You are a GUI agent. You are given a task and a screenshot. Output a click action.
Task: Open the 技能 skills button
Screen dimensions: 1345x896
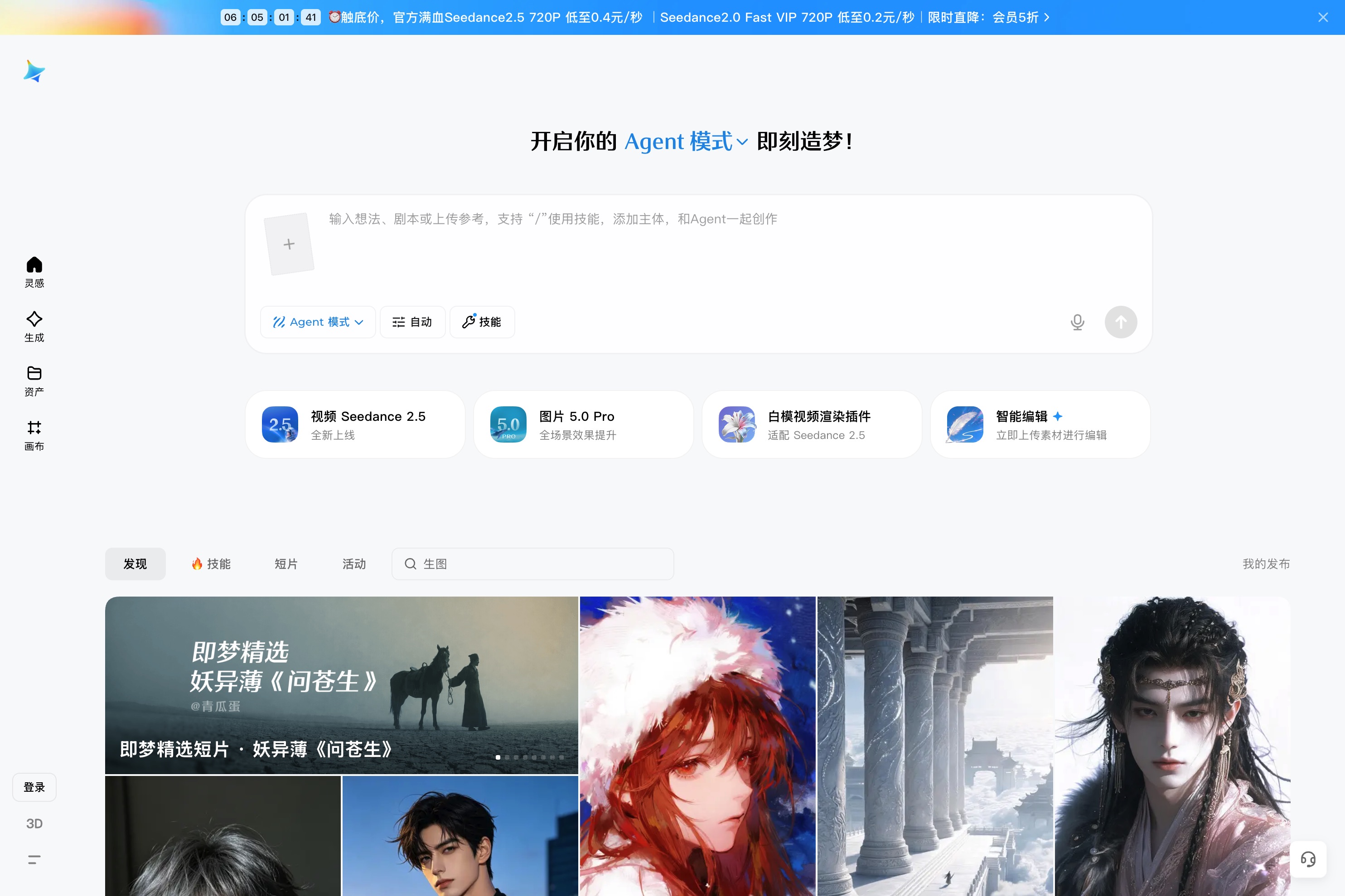pos(483,322)
